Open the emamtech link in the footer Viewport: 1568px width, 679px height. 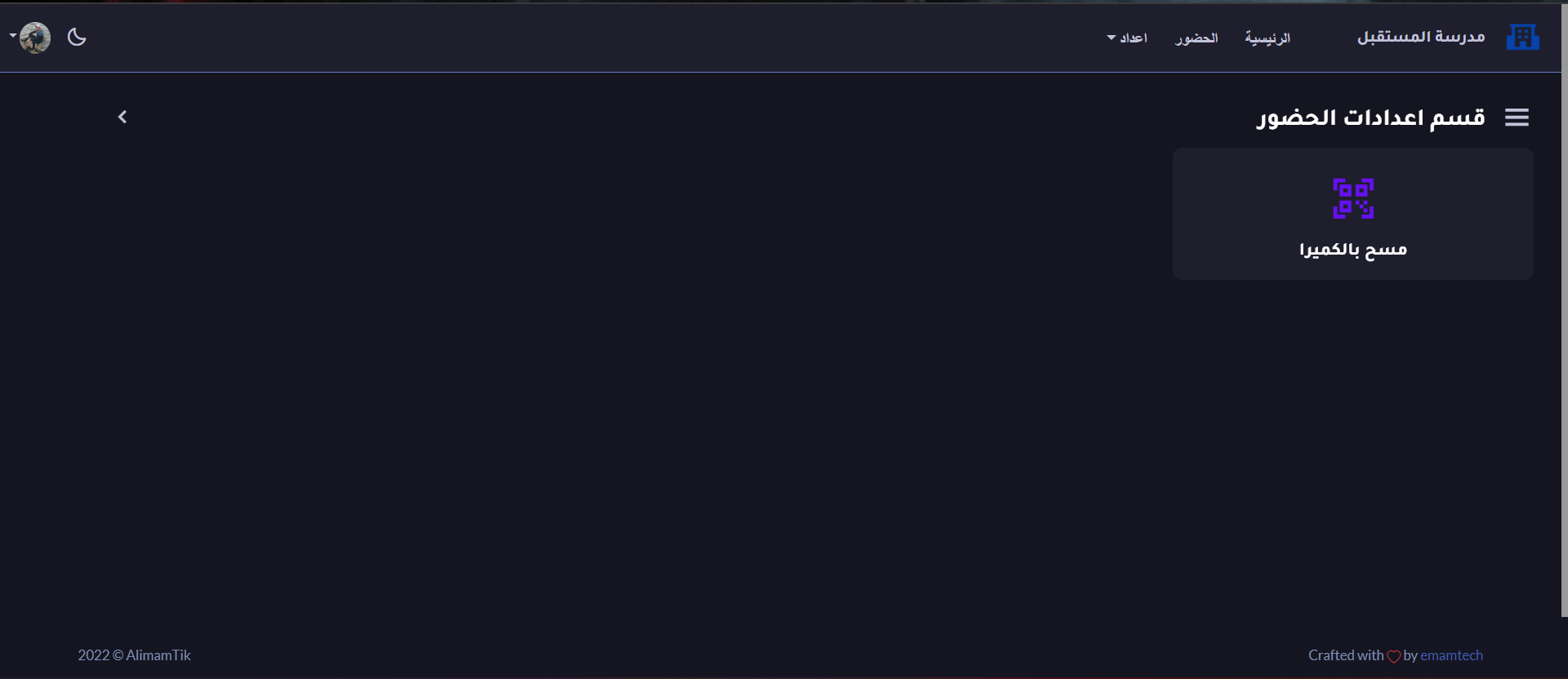[x=1451, y=655]
